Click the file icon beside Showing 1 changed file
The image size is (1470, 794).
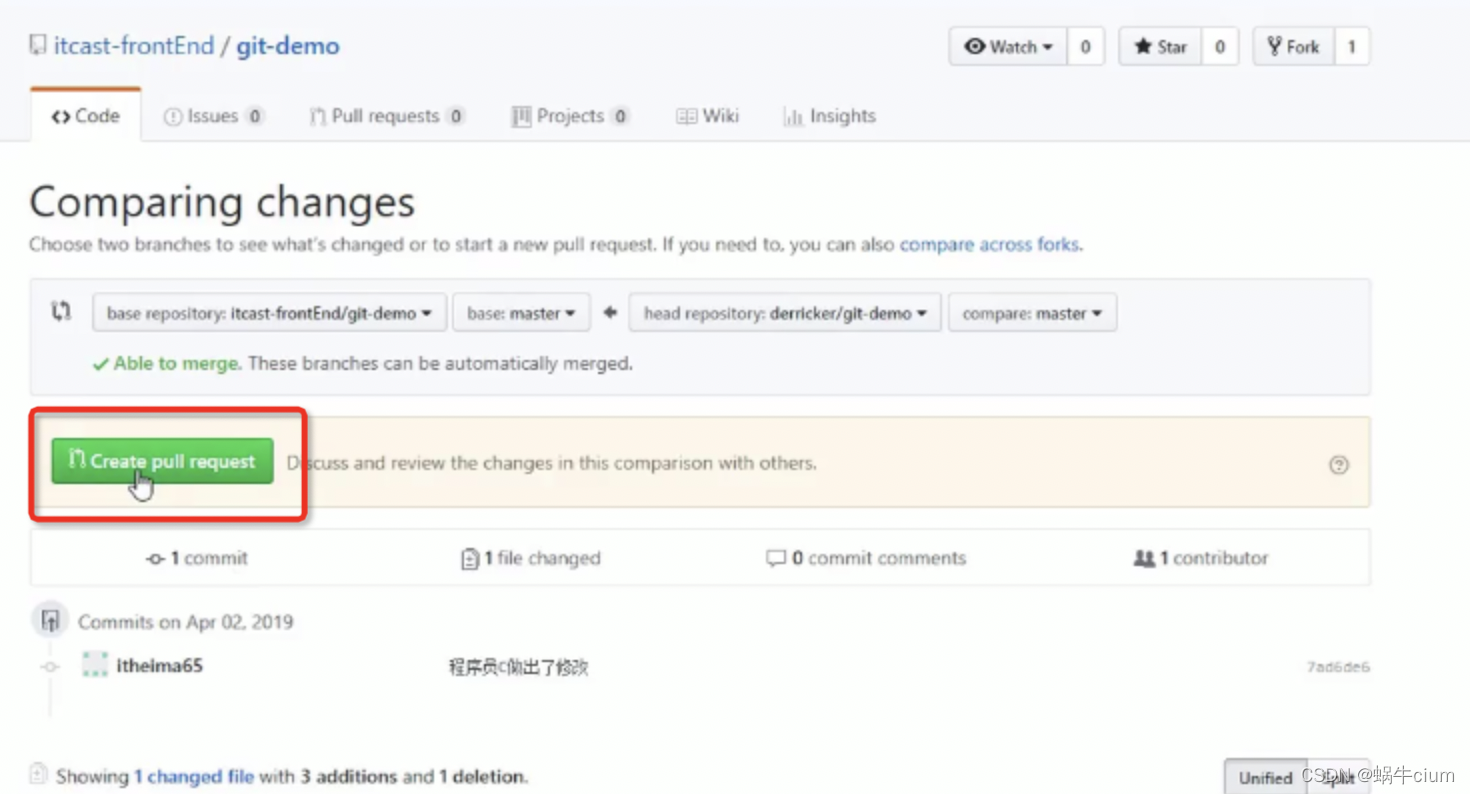click(x=39, y=774)
